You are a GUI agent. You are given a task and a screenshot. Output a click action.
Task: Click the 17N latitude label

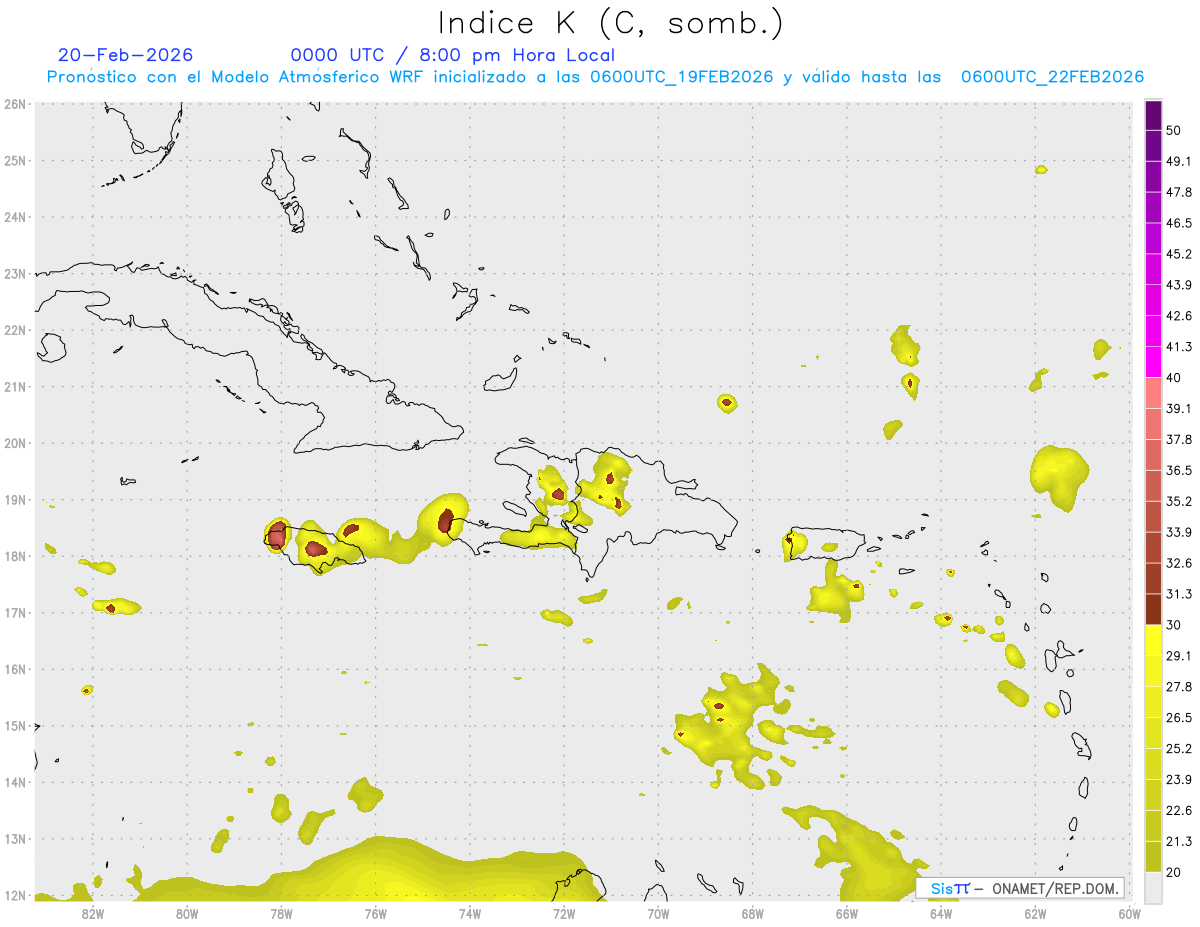pyautogui.click(x=15, y=613)
